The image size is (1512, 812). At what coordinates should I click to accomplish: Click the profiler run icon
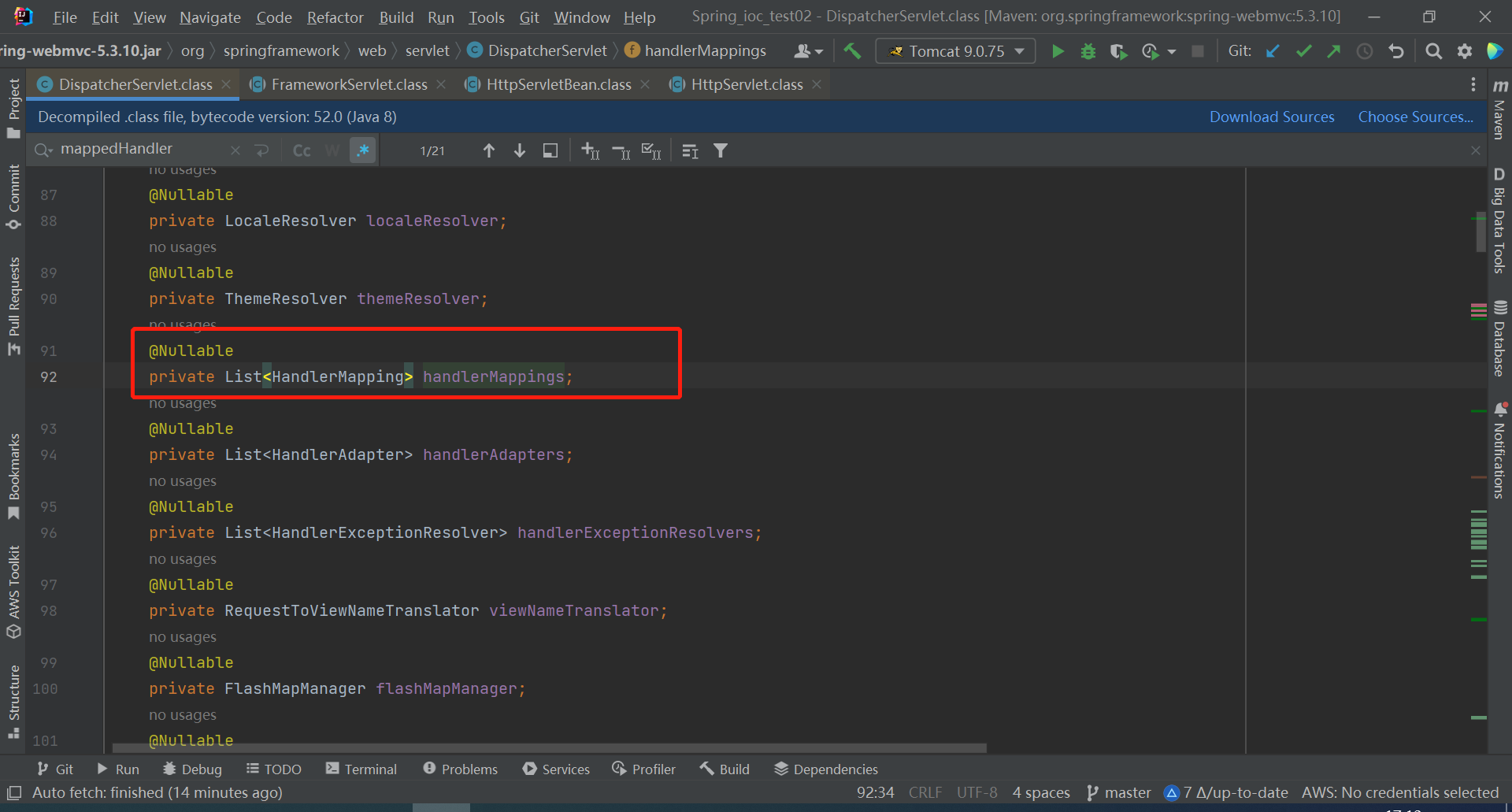pyautogui.click(x=1150, y=51)
